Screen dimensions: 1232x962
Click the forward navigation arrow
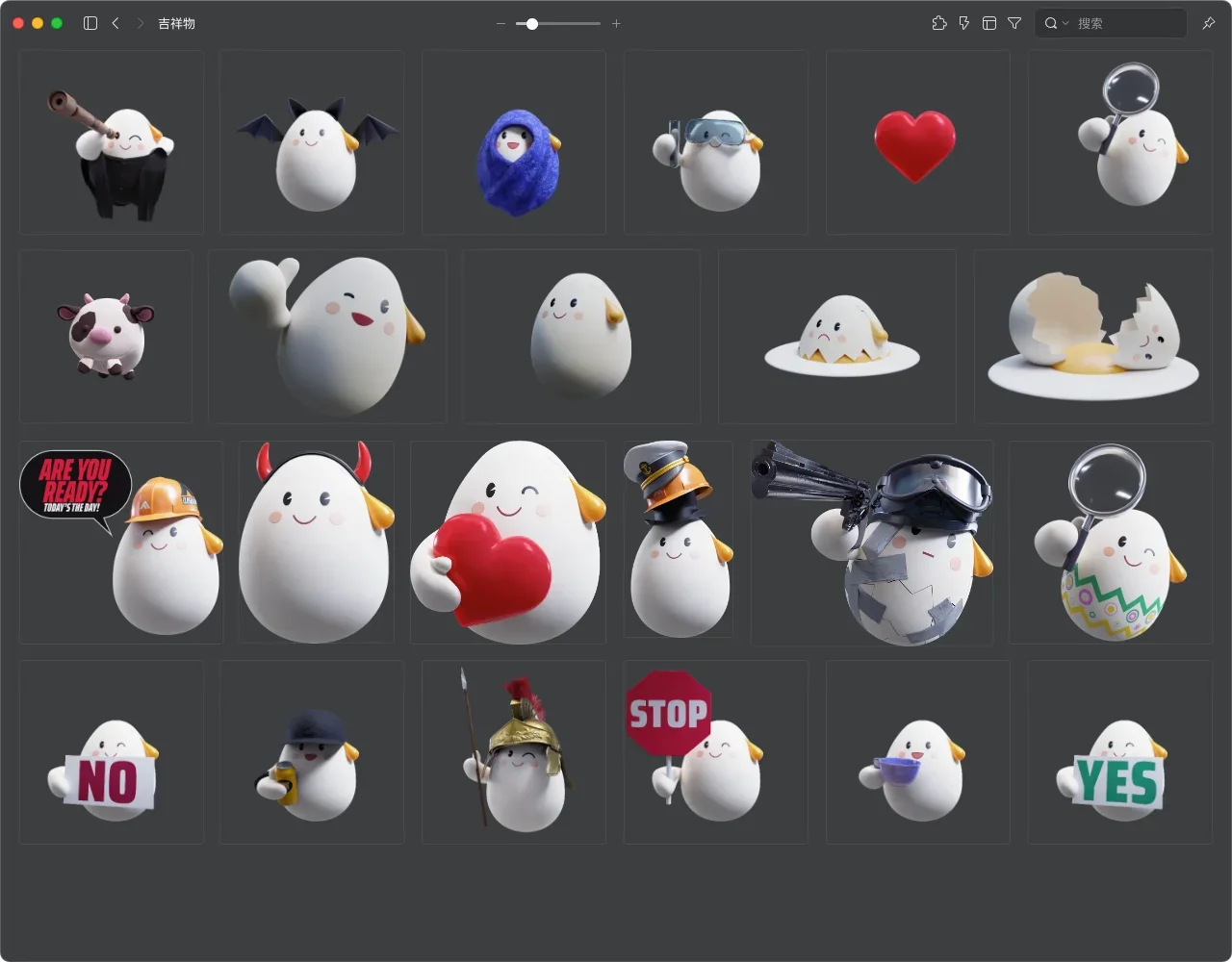point(140,23)
